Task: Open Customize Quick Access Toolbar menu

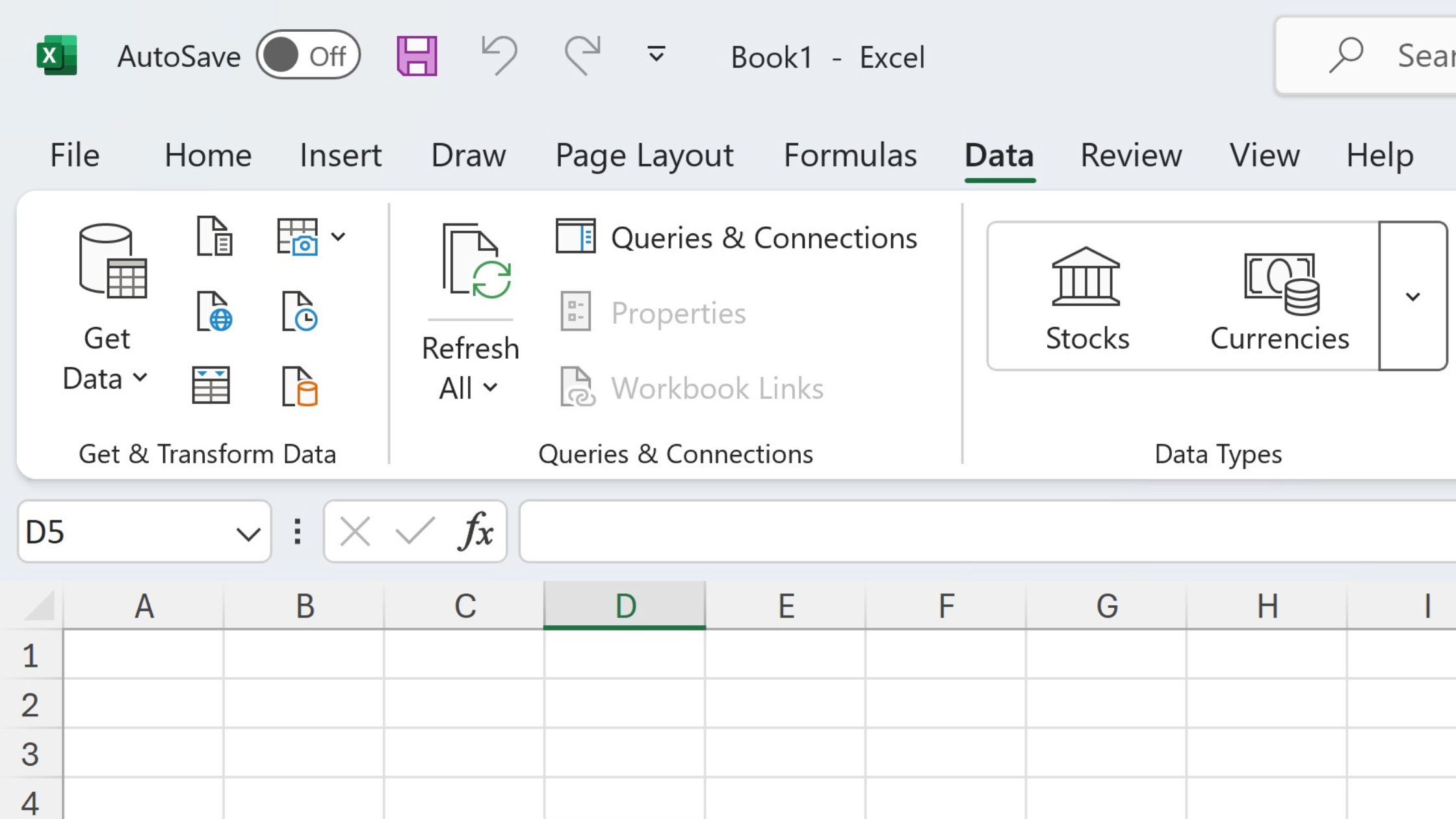Action: (x=656, y=55)
